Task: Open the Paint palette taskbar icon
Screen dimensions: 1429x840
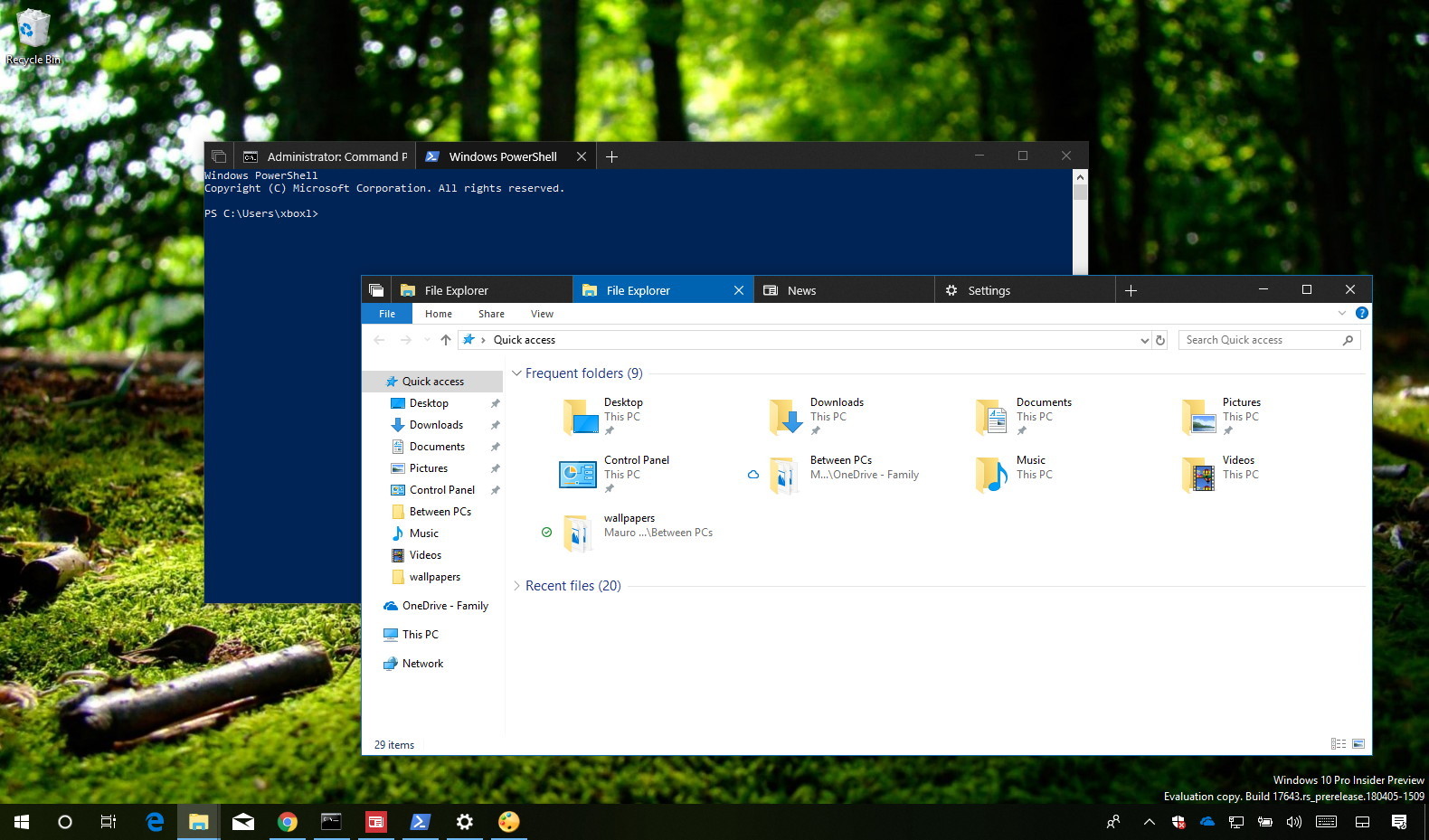Action: [509, 822]
